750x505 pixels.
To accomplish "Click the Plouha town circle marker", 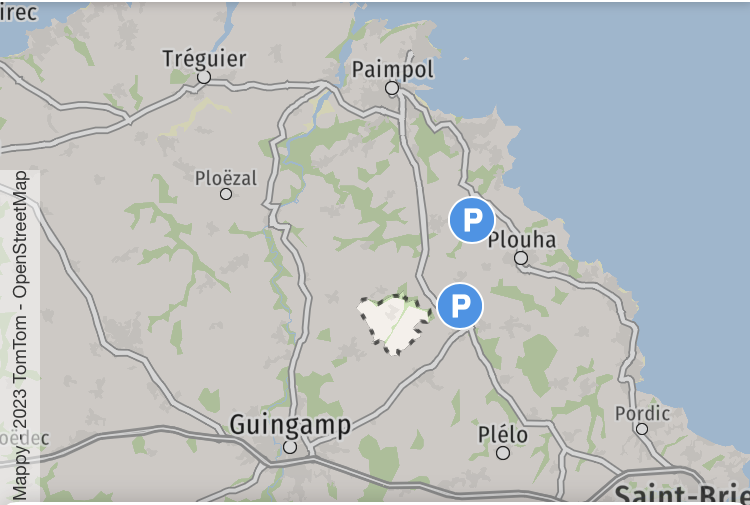I will click(521, 258).
